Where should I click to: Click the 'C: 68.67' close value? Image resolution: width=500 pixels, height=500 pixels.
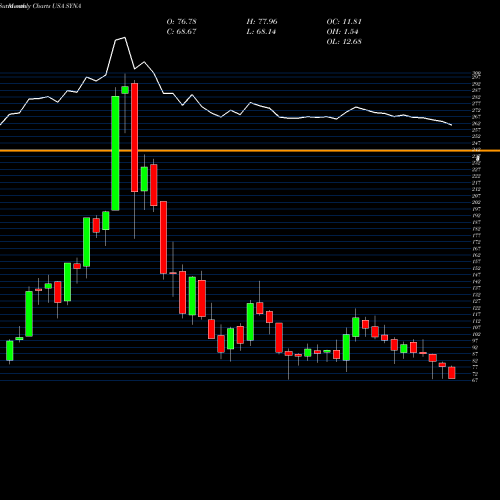point(181,32)
